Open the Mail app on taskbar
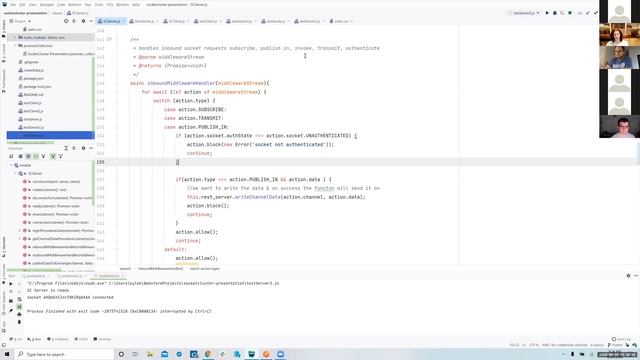The image size is (640, 360). coord(164,354)
